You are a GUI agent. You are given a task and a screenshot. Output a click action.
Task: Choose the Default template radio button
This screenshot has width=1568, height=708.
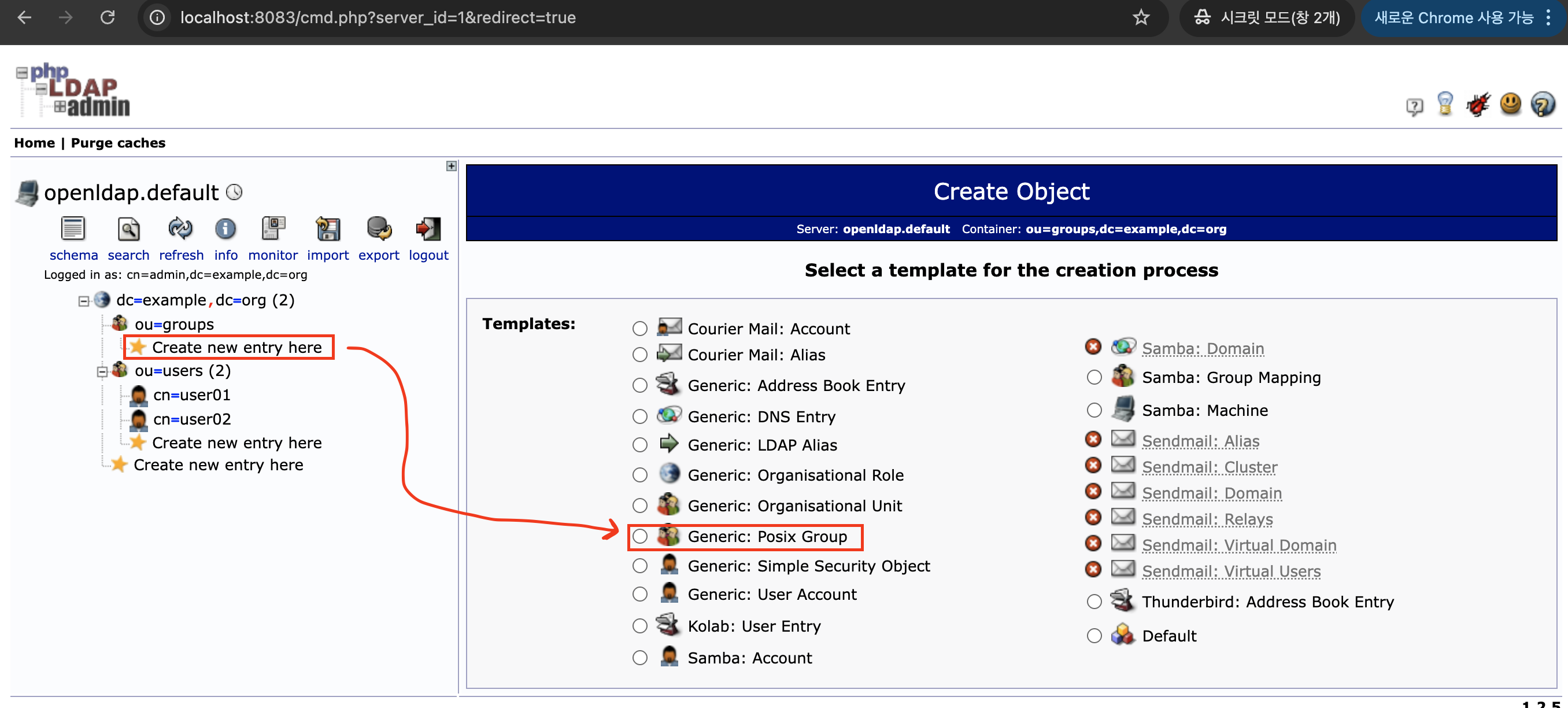point(1094,636)
